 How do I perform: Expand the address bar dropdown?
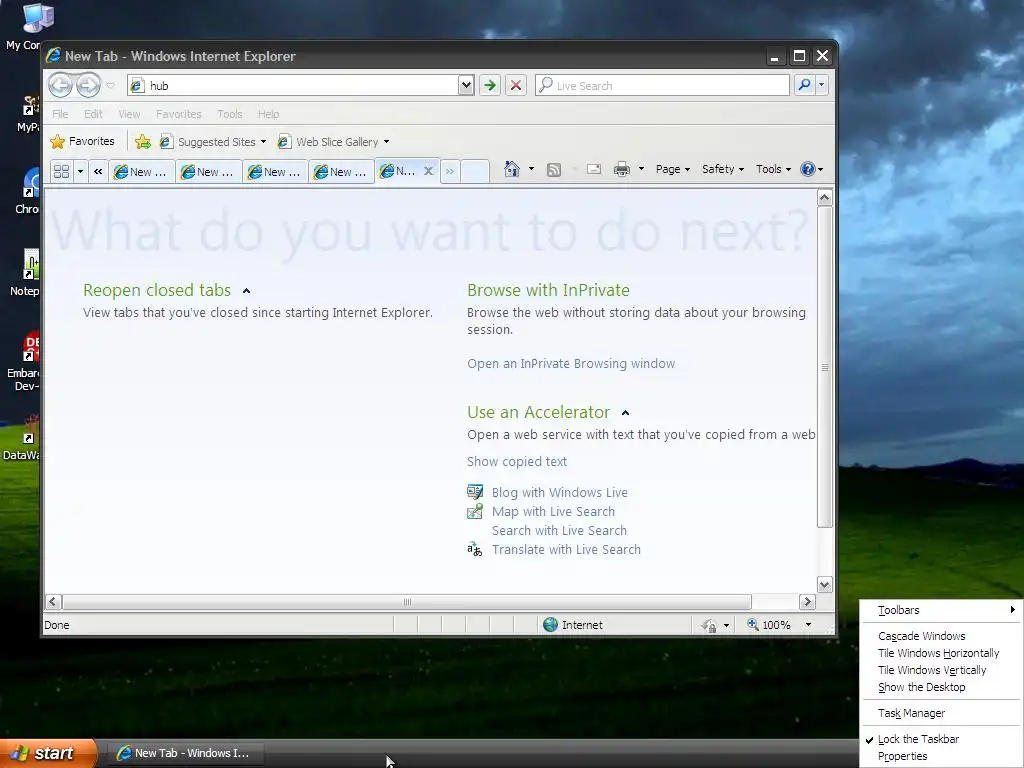pyautogui.click(x=466, y=85)
